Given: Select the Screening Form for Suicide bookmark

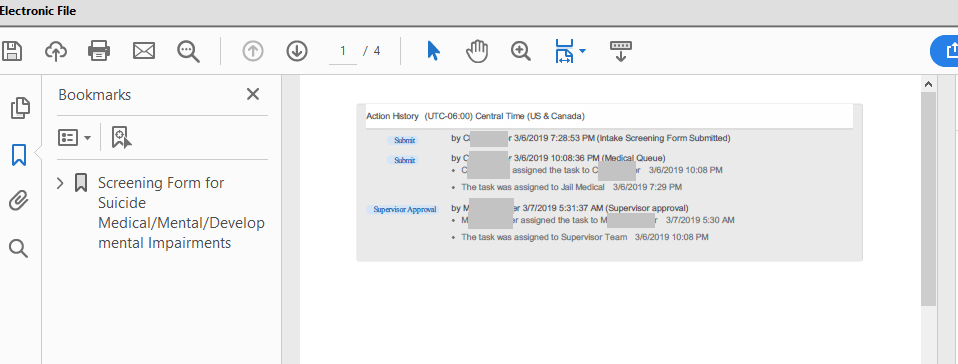Looking at the screenshot, I should tap(181, 213).
